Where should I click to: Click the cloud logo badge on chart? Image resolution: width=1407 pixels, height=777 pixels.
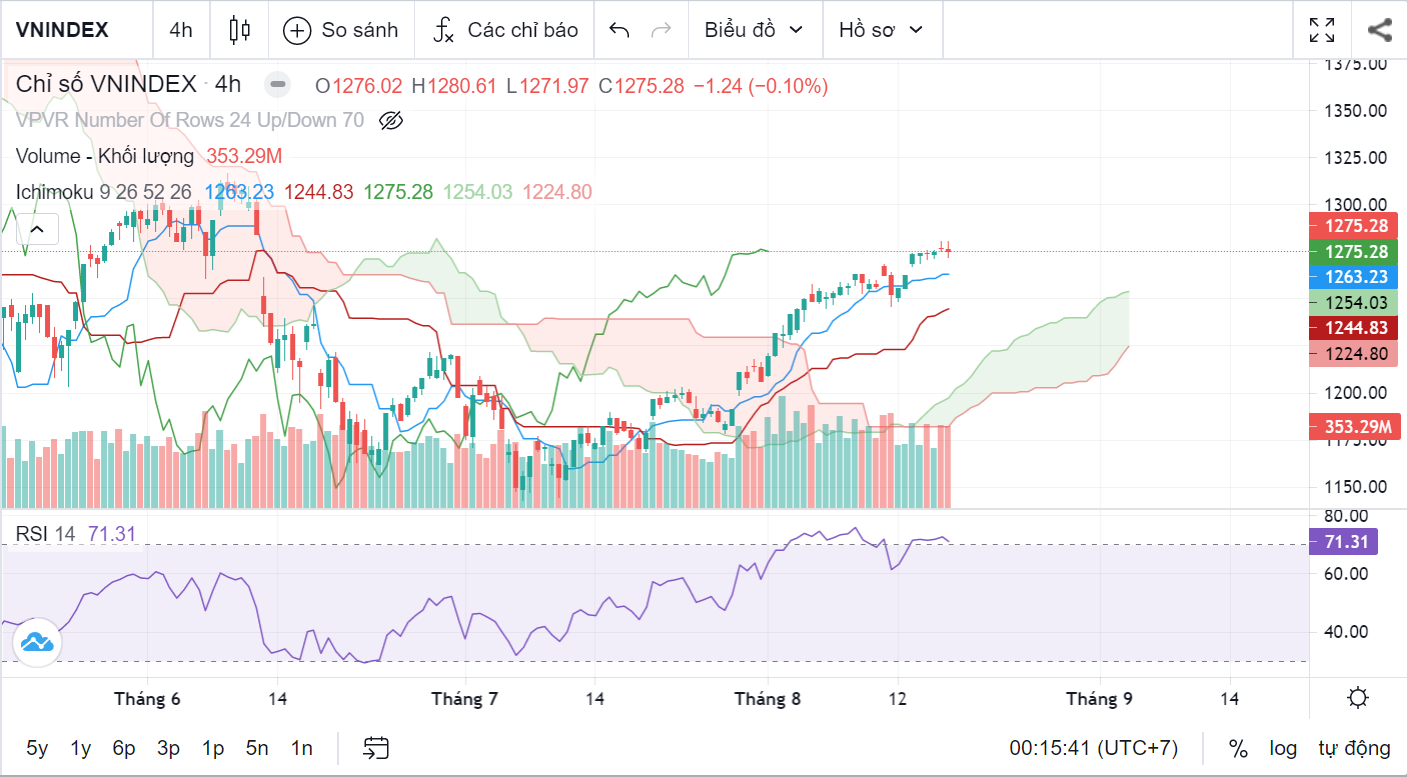[x=36, y=642]
